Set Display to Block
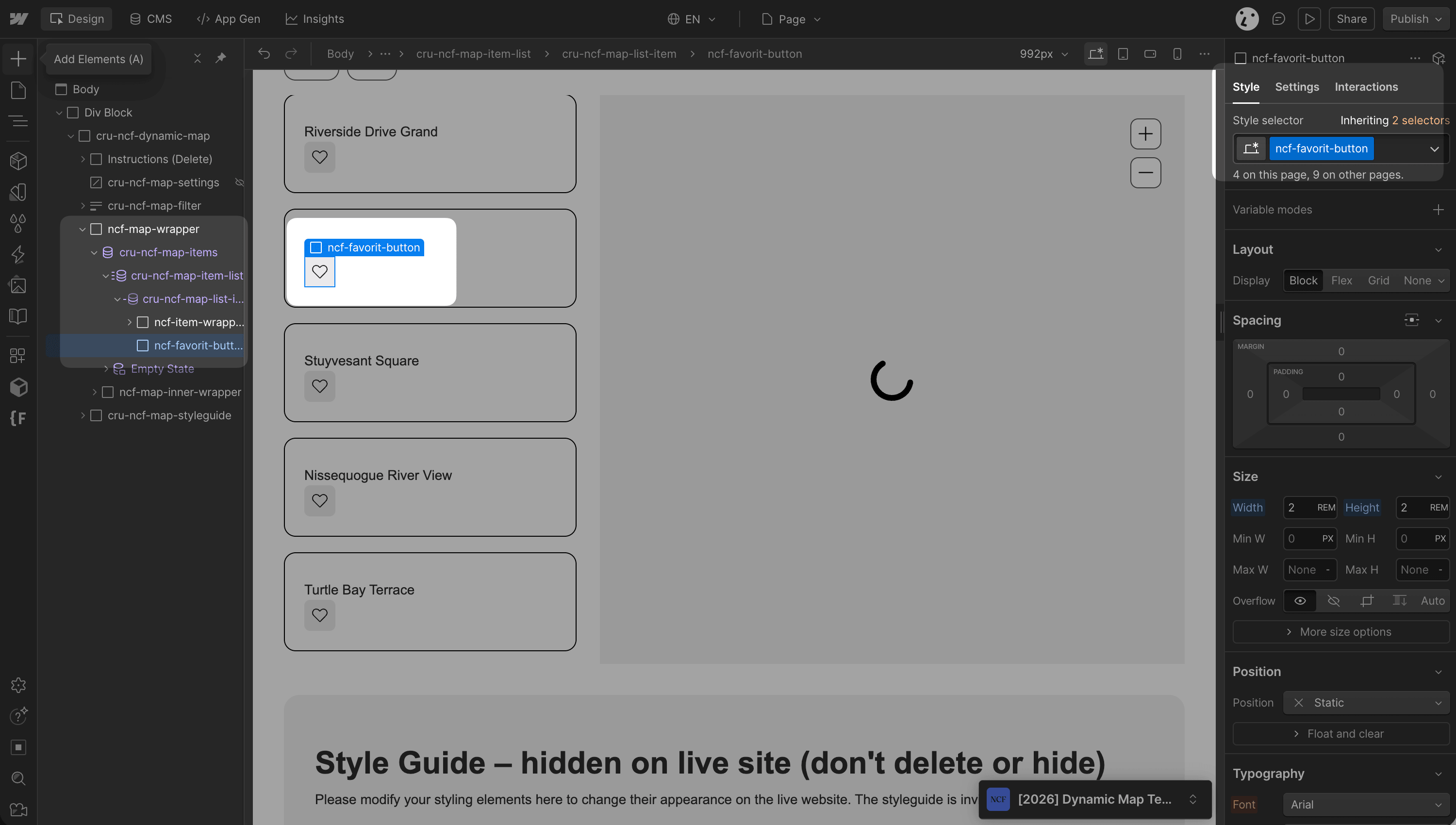The image size is (1456, 825). tap(1303, 280)
